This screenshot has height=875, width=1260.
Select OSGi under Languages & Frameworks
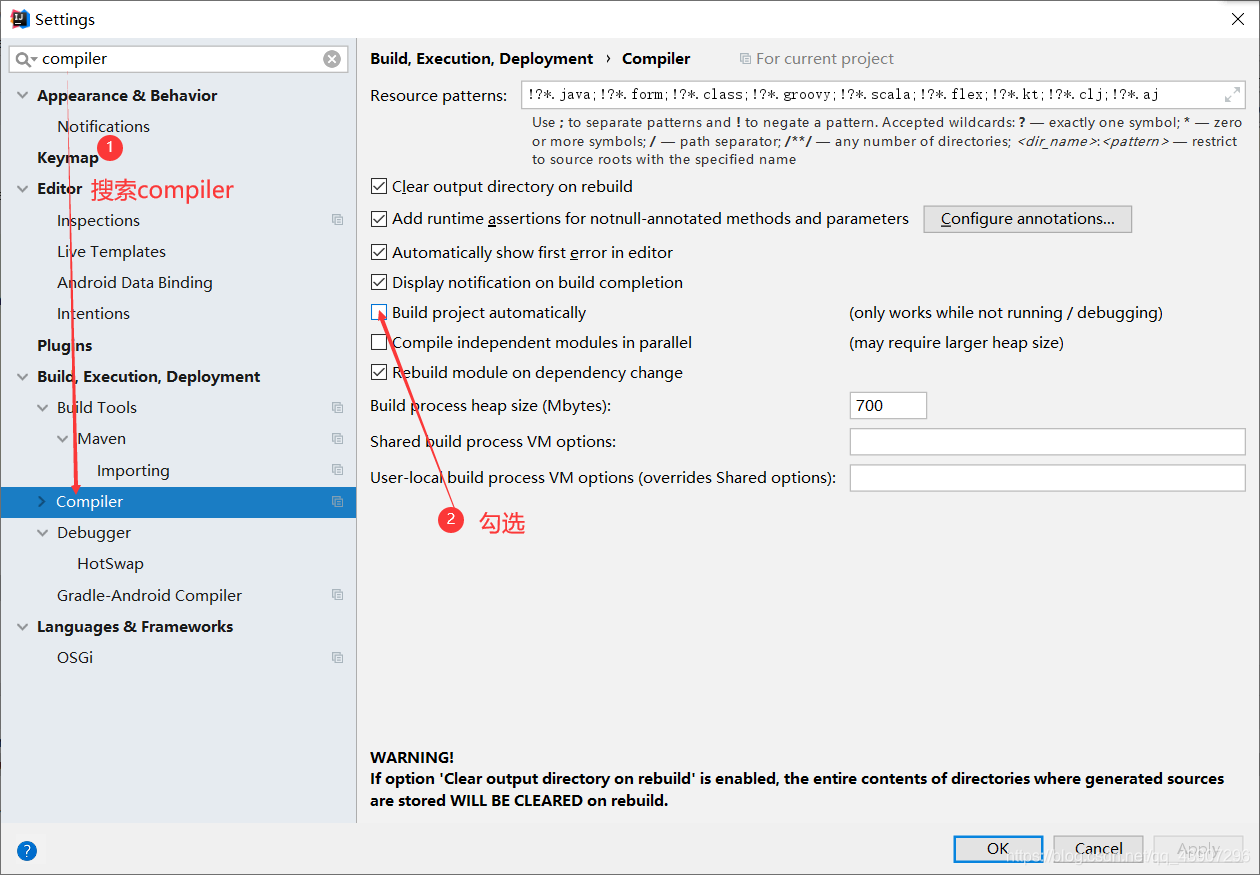75,657
